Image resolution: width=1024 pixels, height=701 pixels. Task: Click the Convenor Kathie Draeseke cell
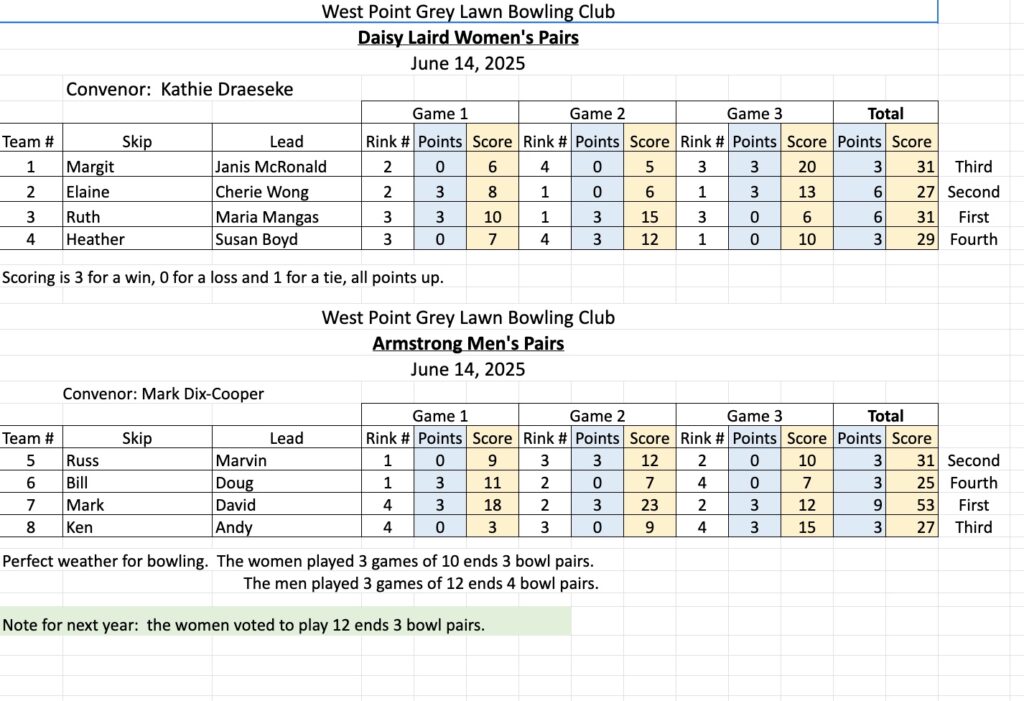(179, 89)
